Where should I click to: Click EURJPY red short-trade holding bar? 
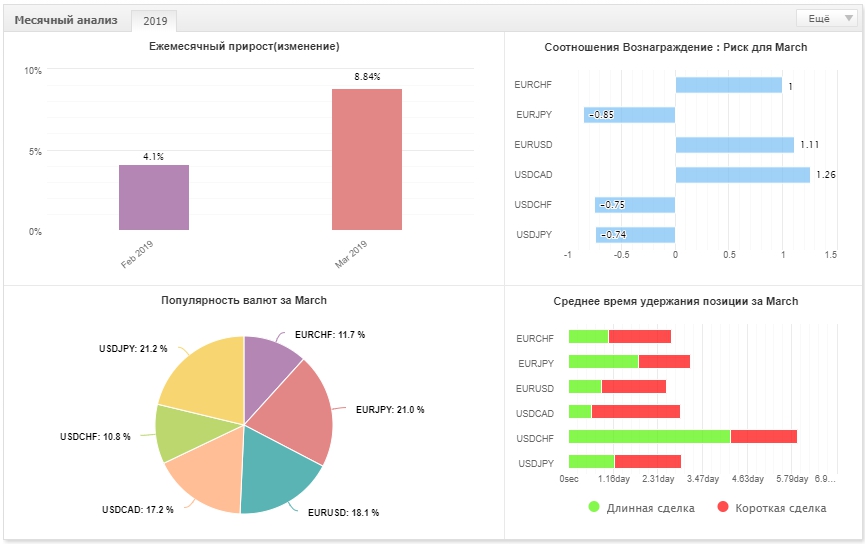[x=664, y=361]
